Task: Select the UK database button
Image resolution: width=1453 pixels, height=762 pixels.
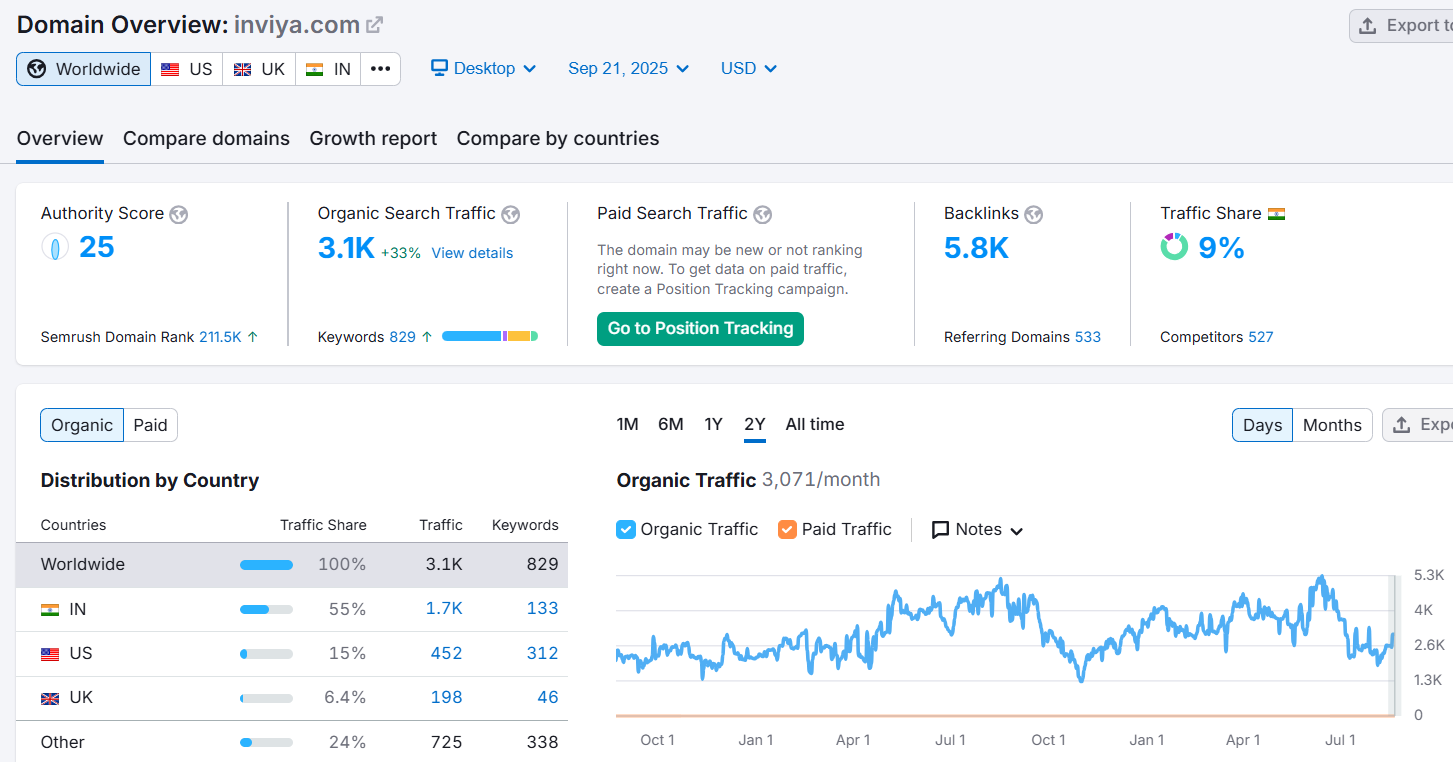Action: [x=259, y=69]
